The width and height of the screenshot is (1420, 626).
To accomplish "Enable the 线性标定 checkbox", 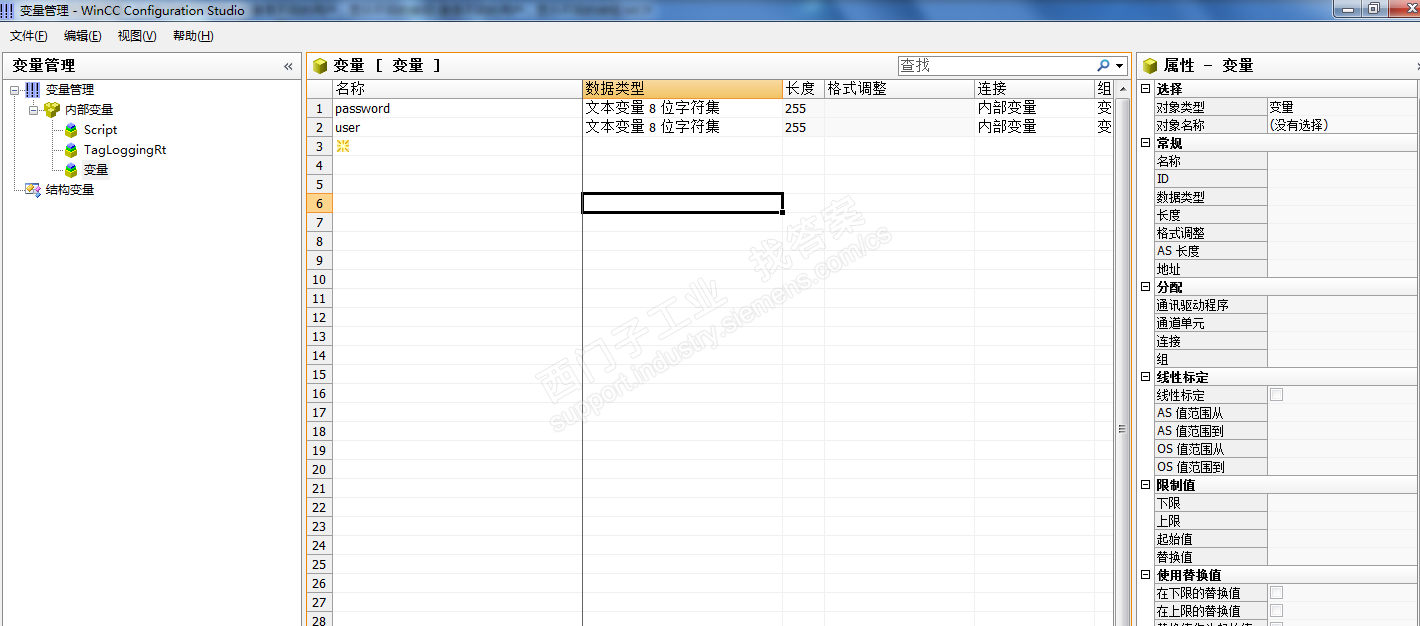I will tap(1276, 395).
